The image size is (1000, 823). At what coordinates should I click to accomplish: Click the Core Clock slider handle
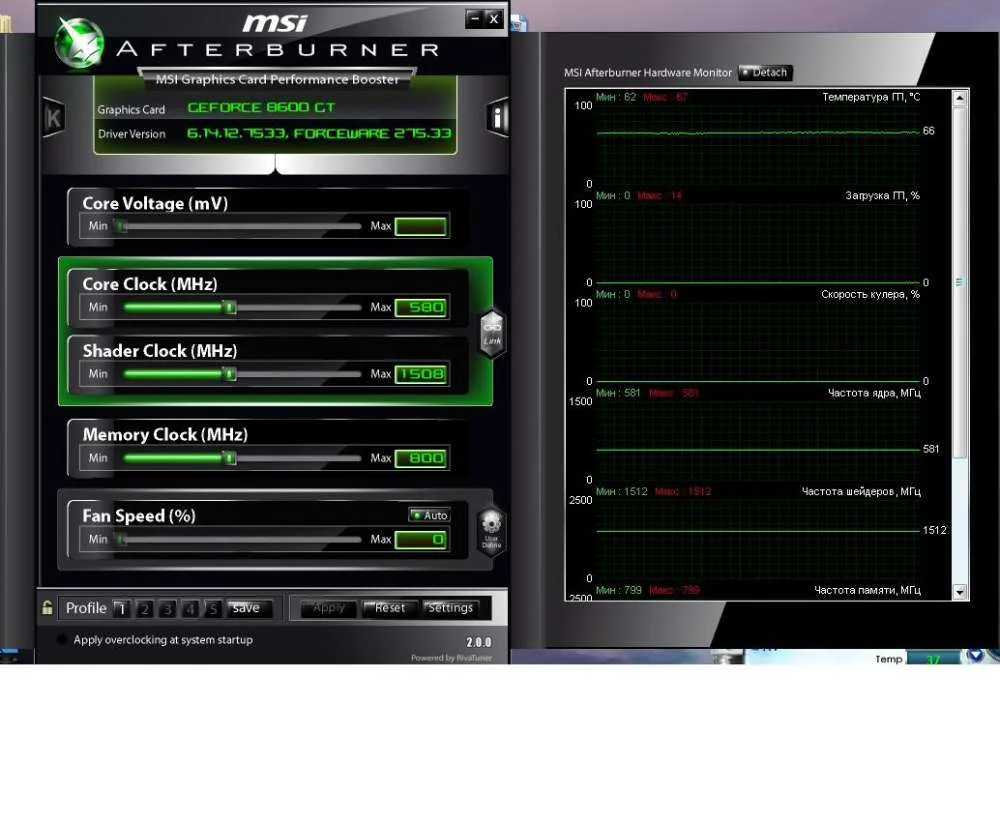pyautogui.click(x=230, y=308)
